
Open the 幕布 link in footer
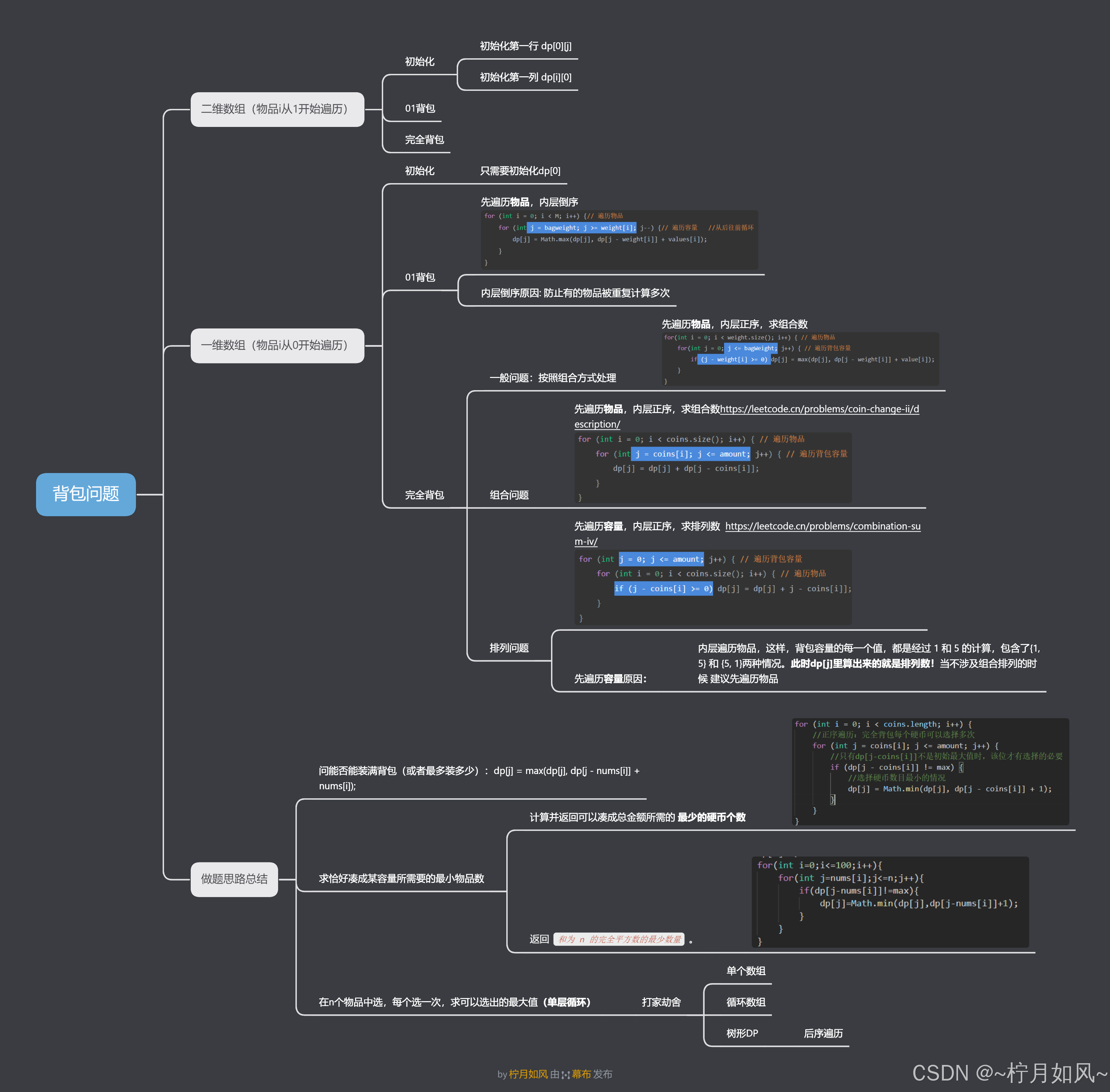(x=581, y=1074)
